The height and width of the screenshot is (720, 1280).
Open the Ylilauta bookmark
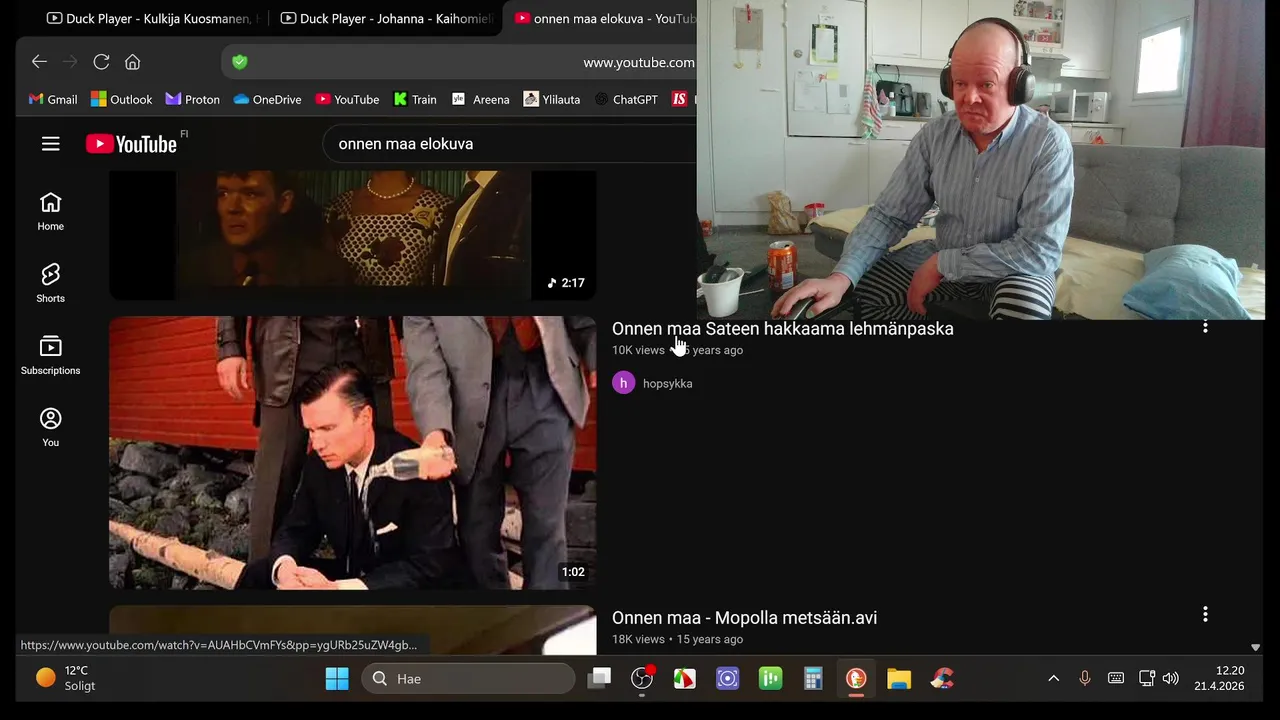pos(552,99)
